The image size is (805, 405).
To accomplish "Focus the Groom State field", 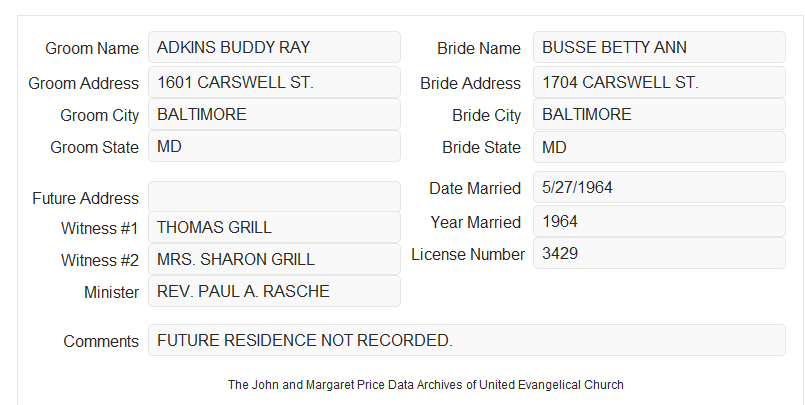I will coord(274,146).
